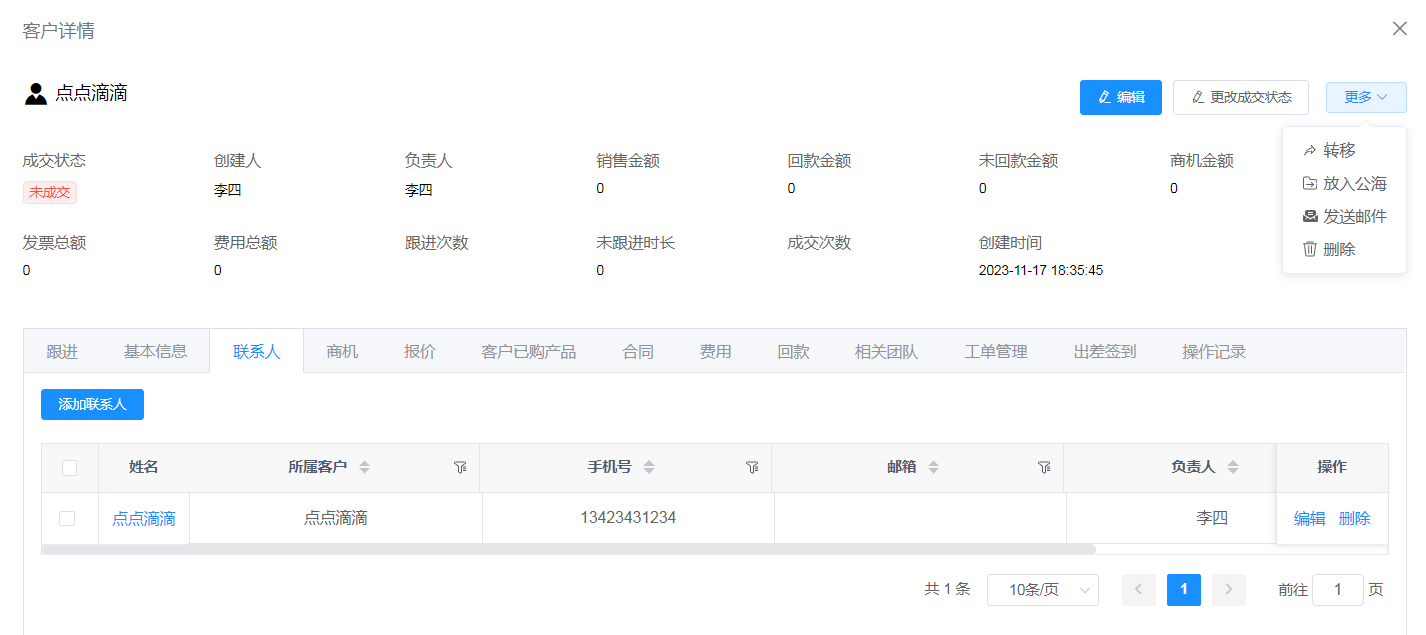1426x635 pixels.
Task: Click filter icon in 手机号 column
Action: 752,467
